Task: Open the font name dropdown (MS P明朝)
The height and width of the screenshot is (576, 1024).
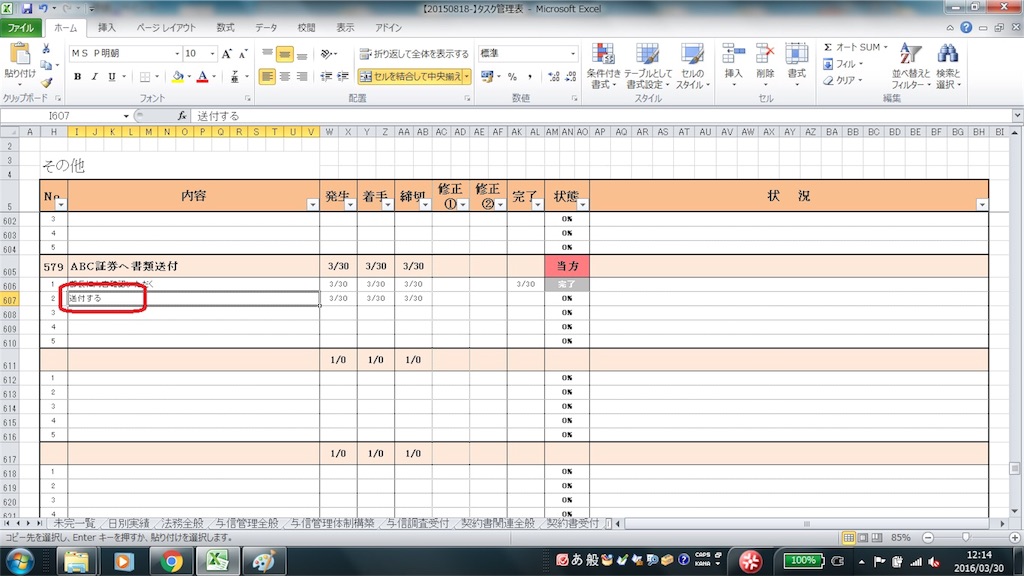Action: click(177, 54)
